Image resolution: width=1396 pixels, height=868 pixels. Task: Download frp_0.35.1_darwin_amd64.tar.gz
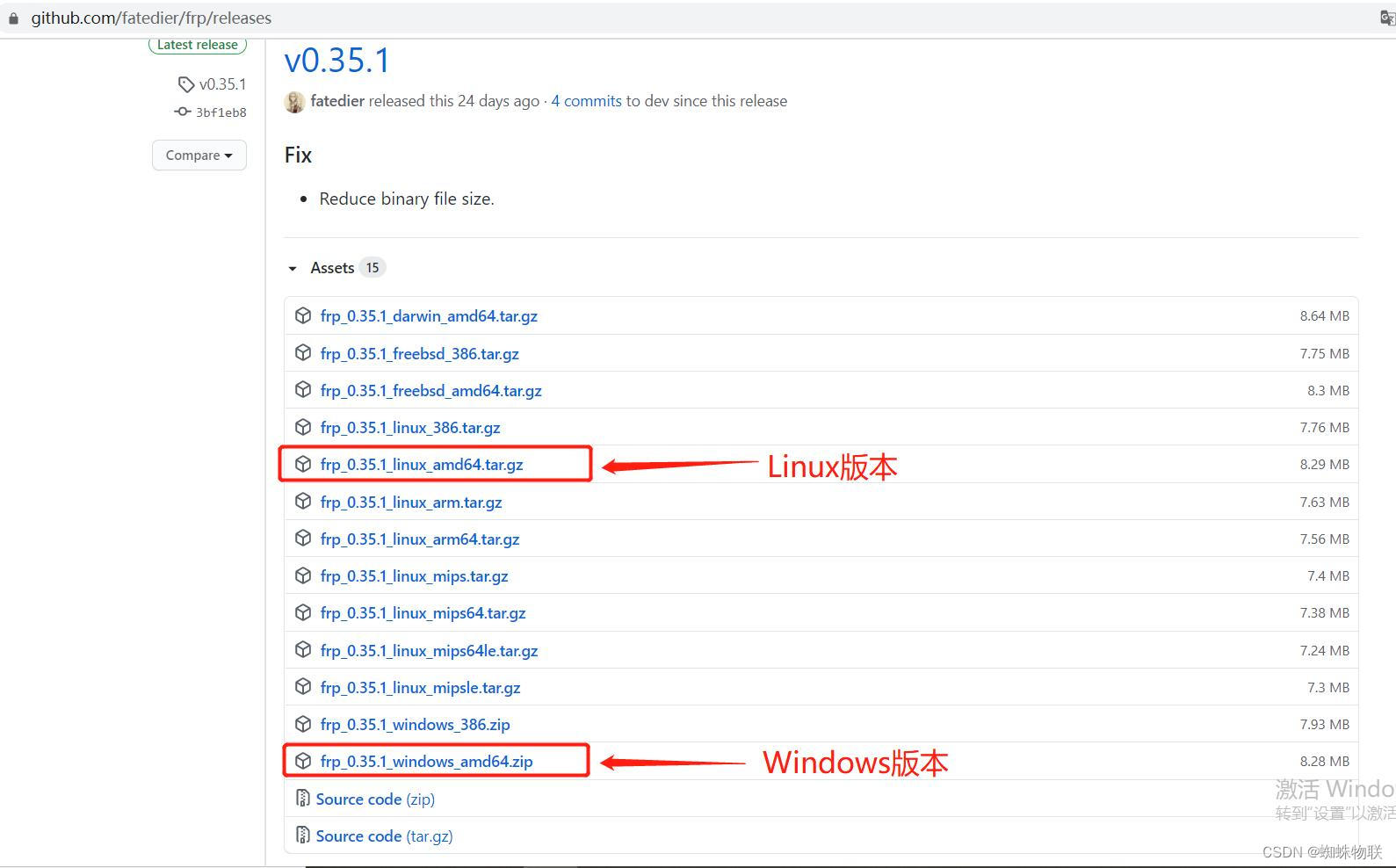point(429,315)
